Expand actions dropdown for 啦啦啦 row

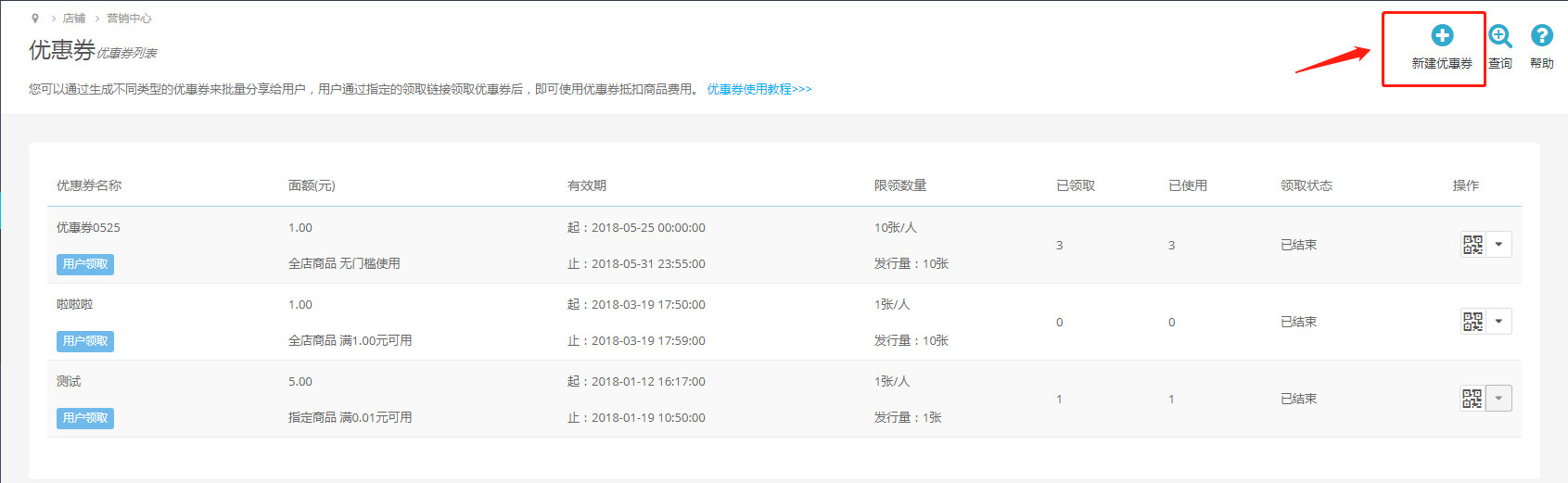point(1498,322)
